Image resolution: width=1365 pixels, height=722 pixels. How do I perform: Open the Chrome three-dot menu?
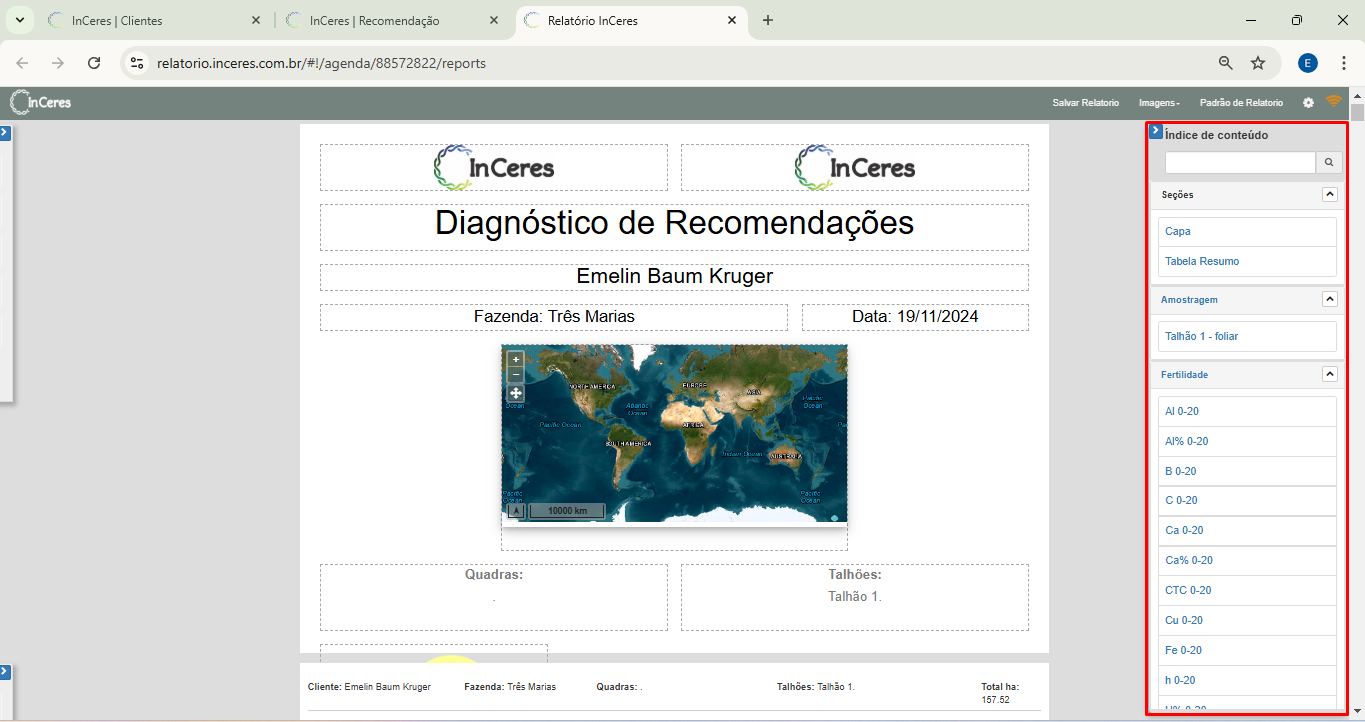1344,63
